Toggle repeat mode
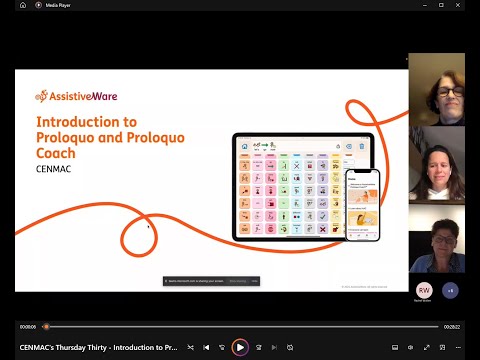 [x=290, y=347]
